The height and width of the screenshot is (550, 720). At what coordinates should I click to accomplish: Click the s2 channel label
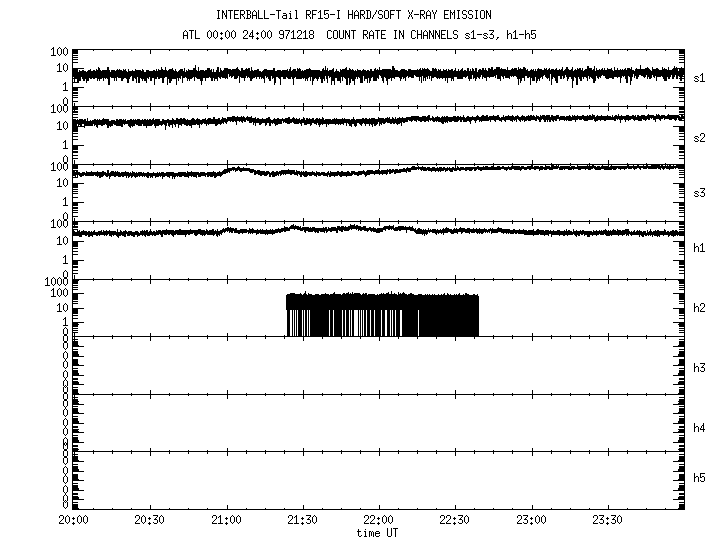click(700, 136)
